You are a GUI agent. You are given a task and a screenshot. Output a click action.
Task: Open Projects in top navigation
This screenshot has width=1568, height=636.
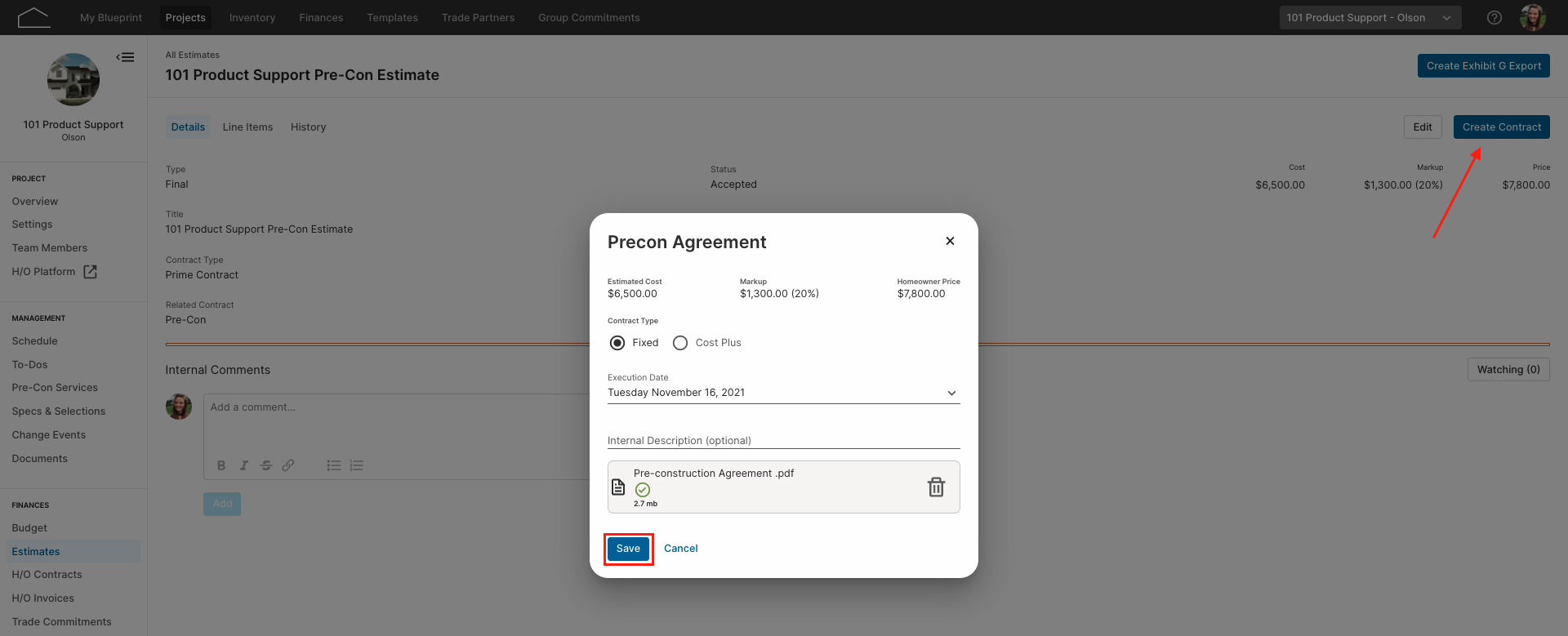(x=185, y=17)
